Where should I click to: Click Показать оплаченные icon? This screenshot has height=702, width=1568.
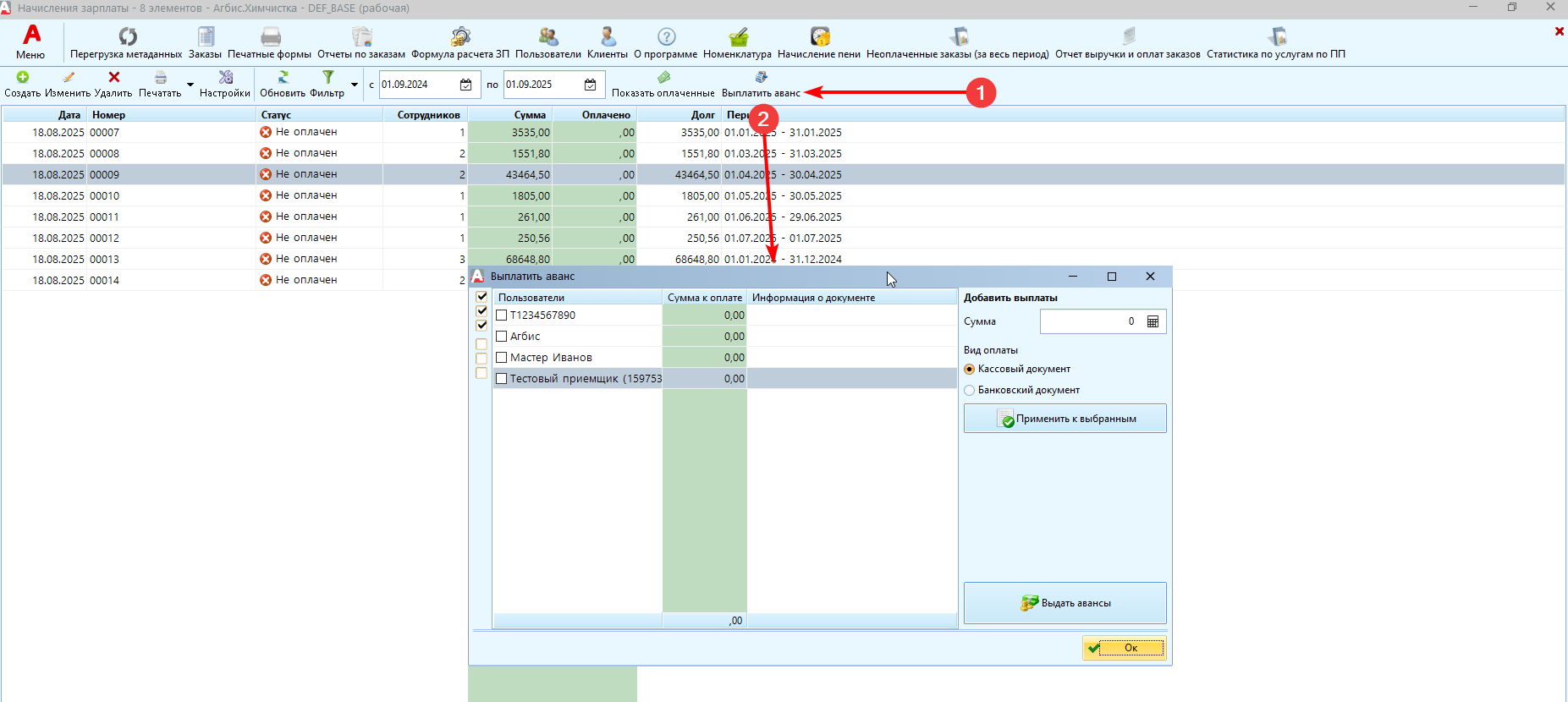tap(663, 77)
